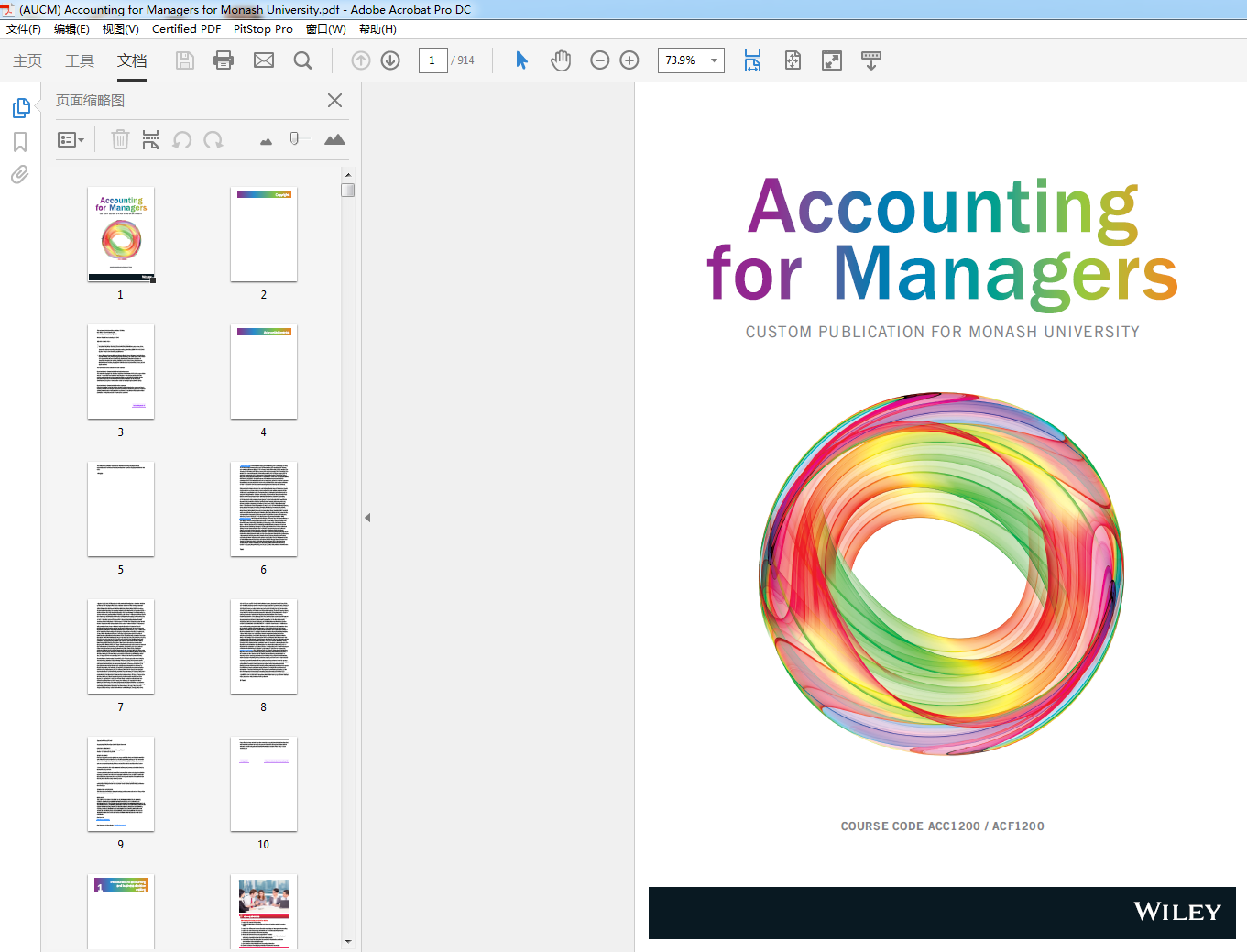Select page 3 thumbnail

point(121,372)
